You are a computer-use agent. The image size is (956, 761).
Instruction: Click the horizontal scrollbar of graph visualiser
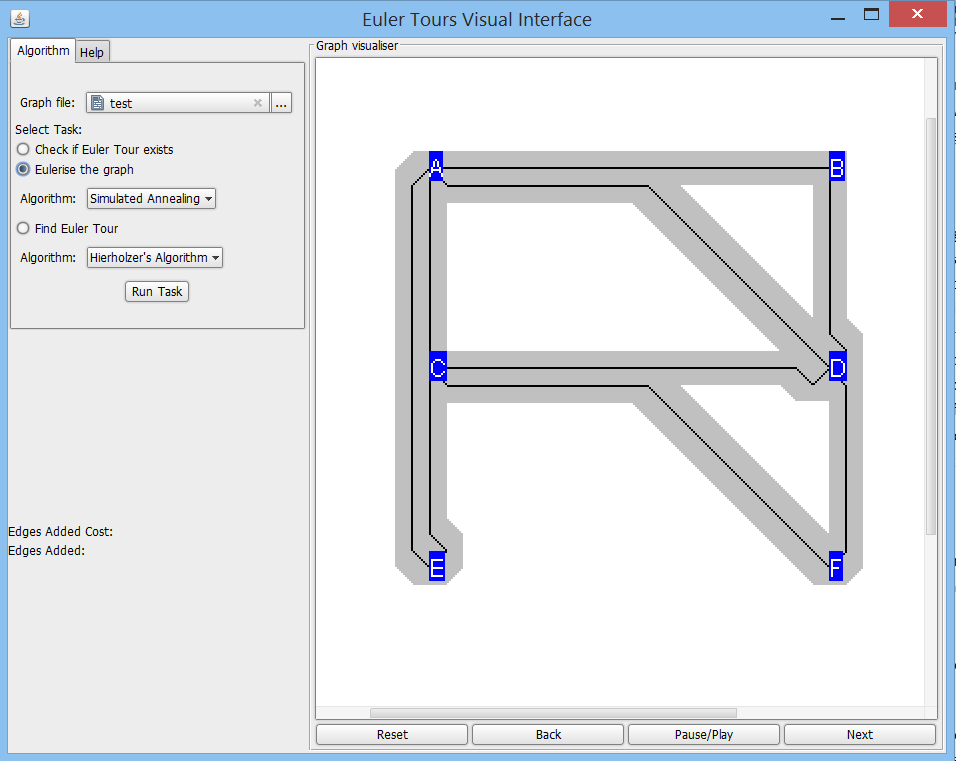tap(553, 713)
